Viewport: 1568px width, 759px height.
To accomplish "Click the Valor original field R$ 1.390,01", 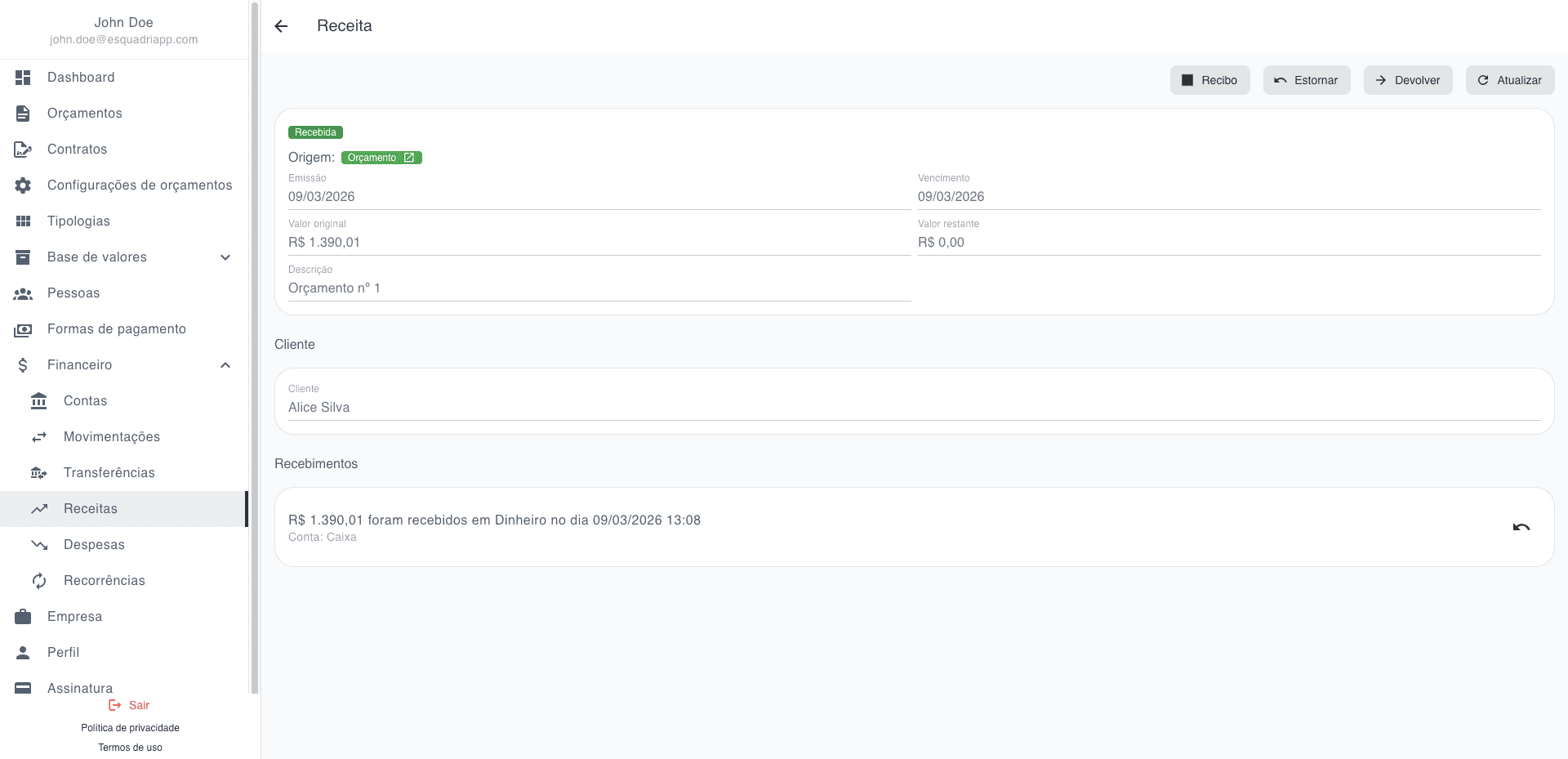I will coord(599,236).
